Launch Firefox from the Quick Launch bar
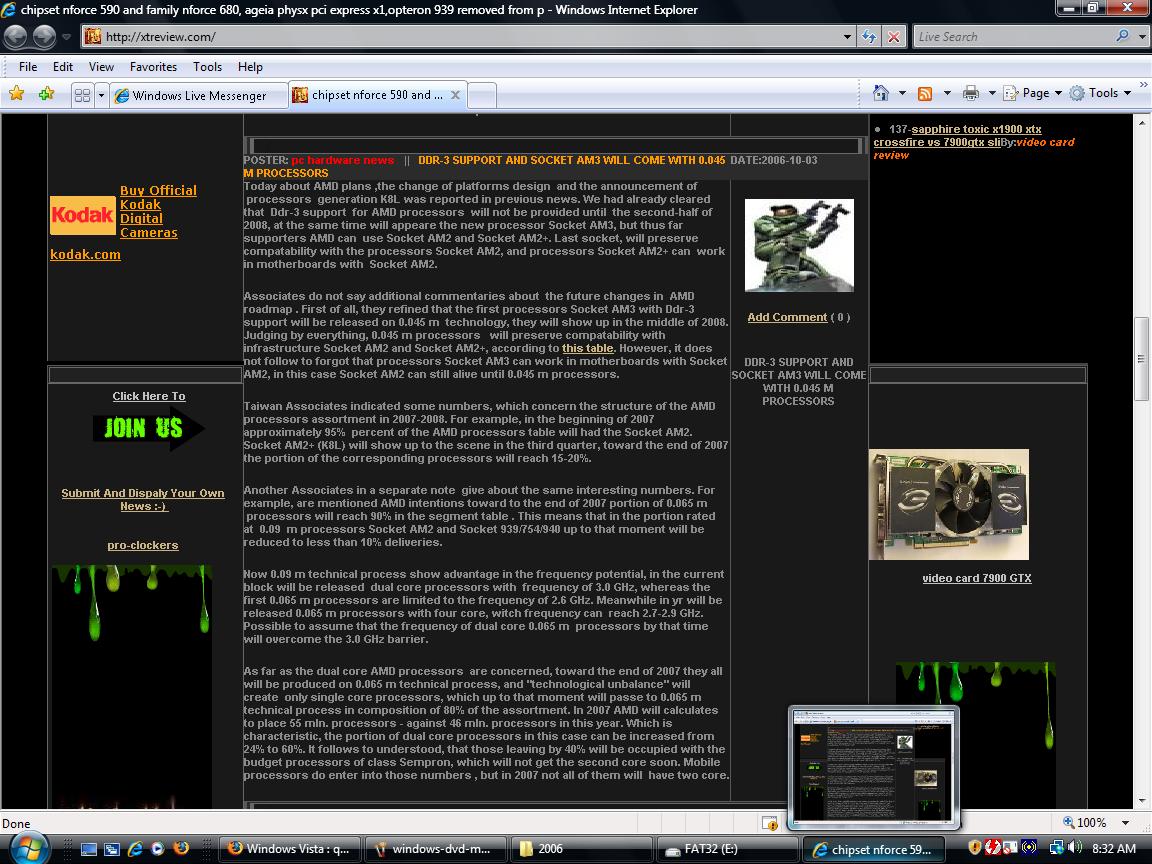 [181, 848]
